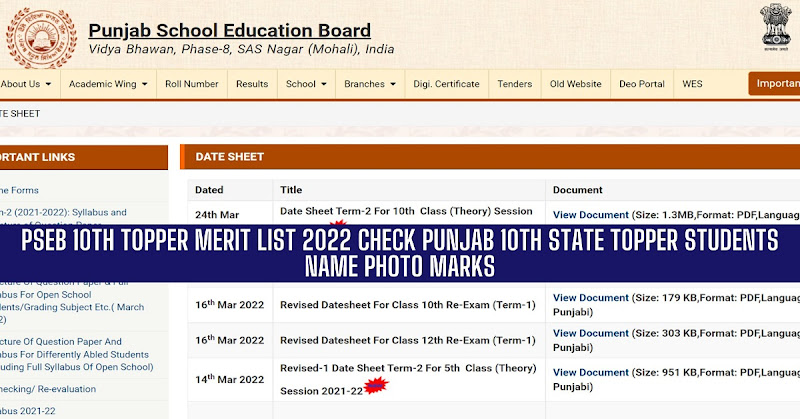Click the Punjab School Education Board title

tap(229, 31)
